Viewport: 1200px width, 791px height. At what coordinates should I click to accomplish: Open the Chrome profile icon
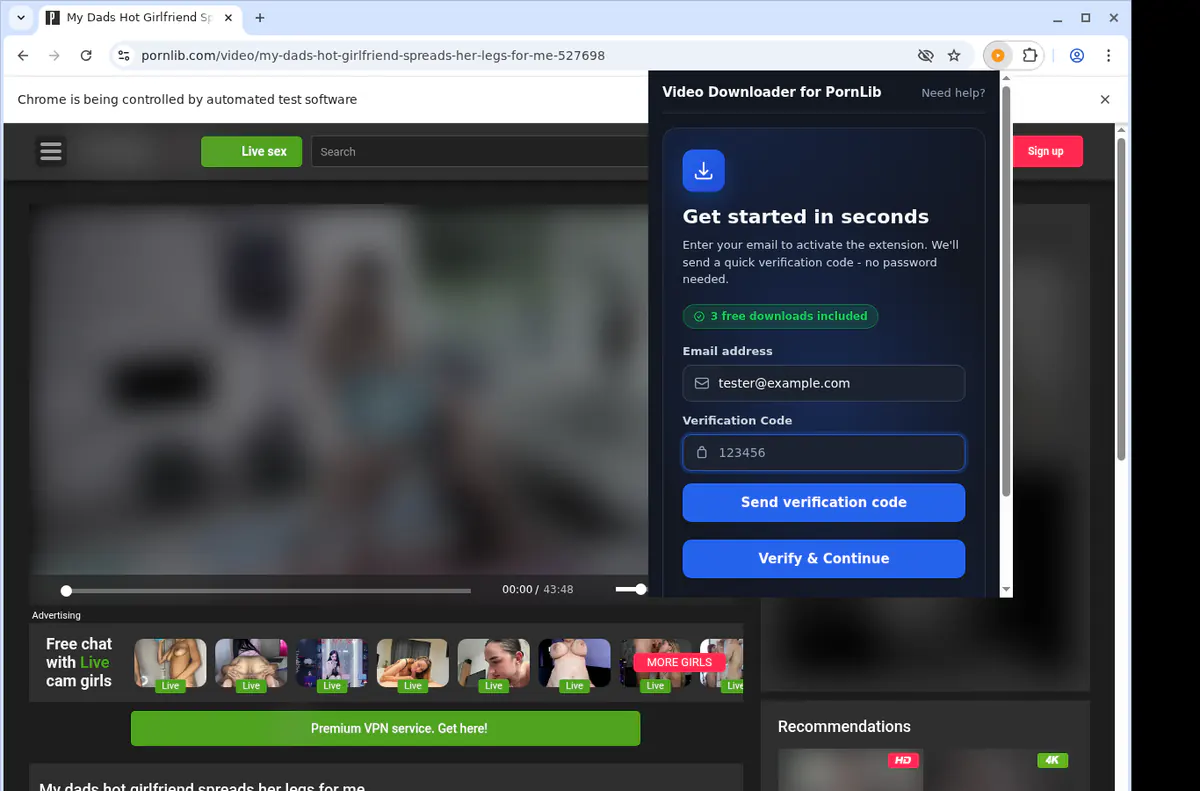(x=1077, y=56)
